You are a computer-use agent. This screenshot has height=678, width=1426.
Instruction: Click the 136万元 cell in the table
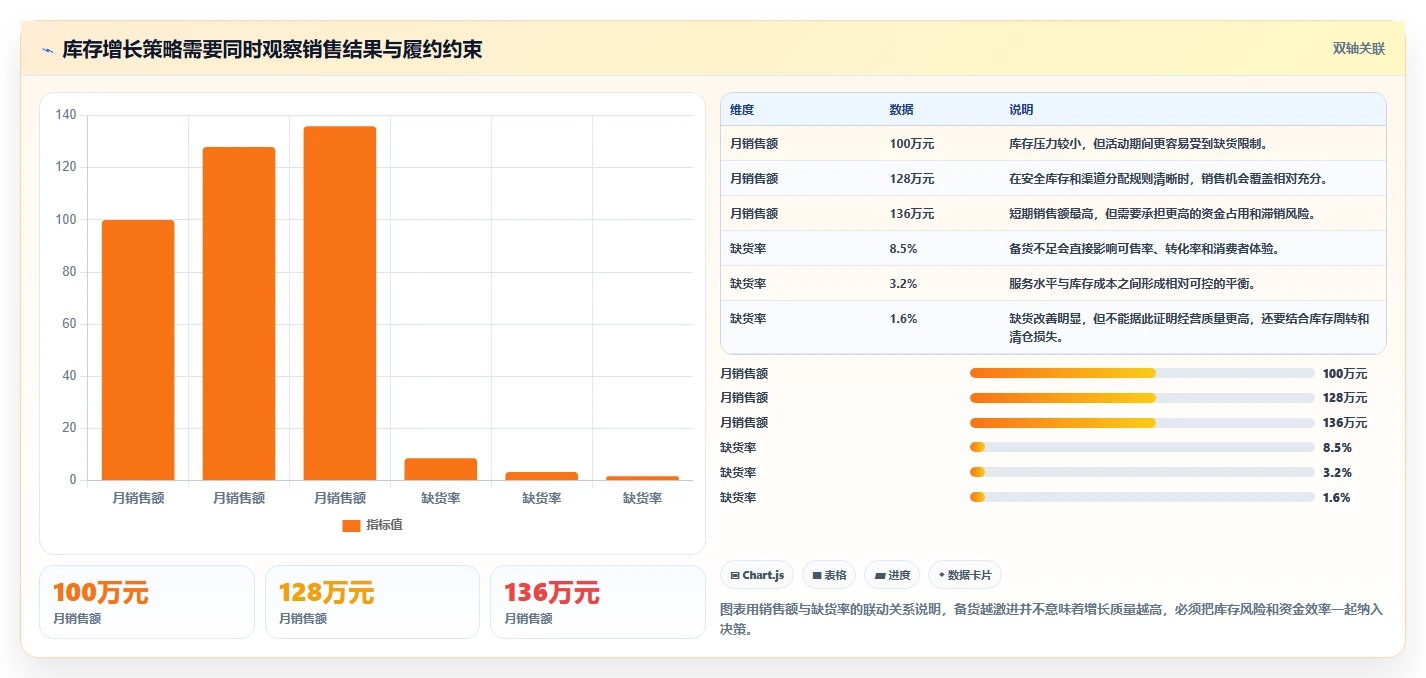point(912,213)
